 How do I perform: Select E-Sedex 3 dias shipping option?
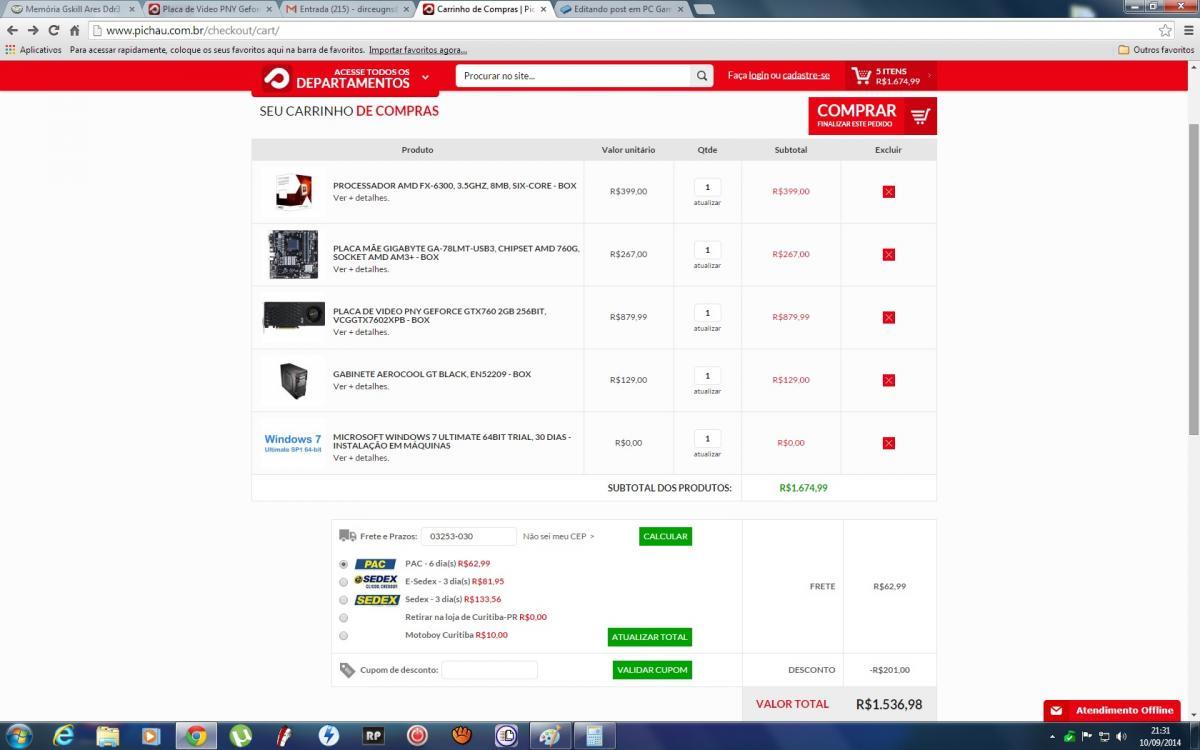pos(343,582)
